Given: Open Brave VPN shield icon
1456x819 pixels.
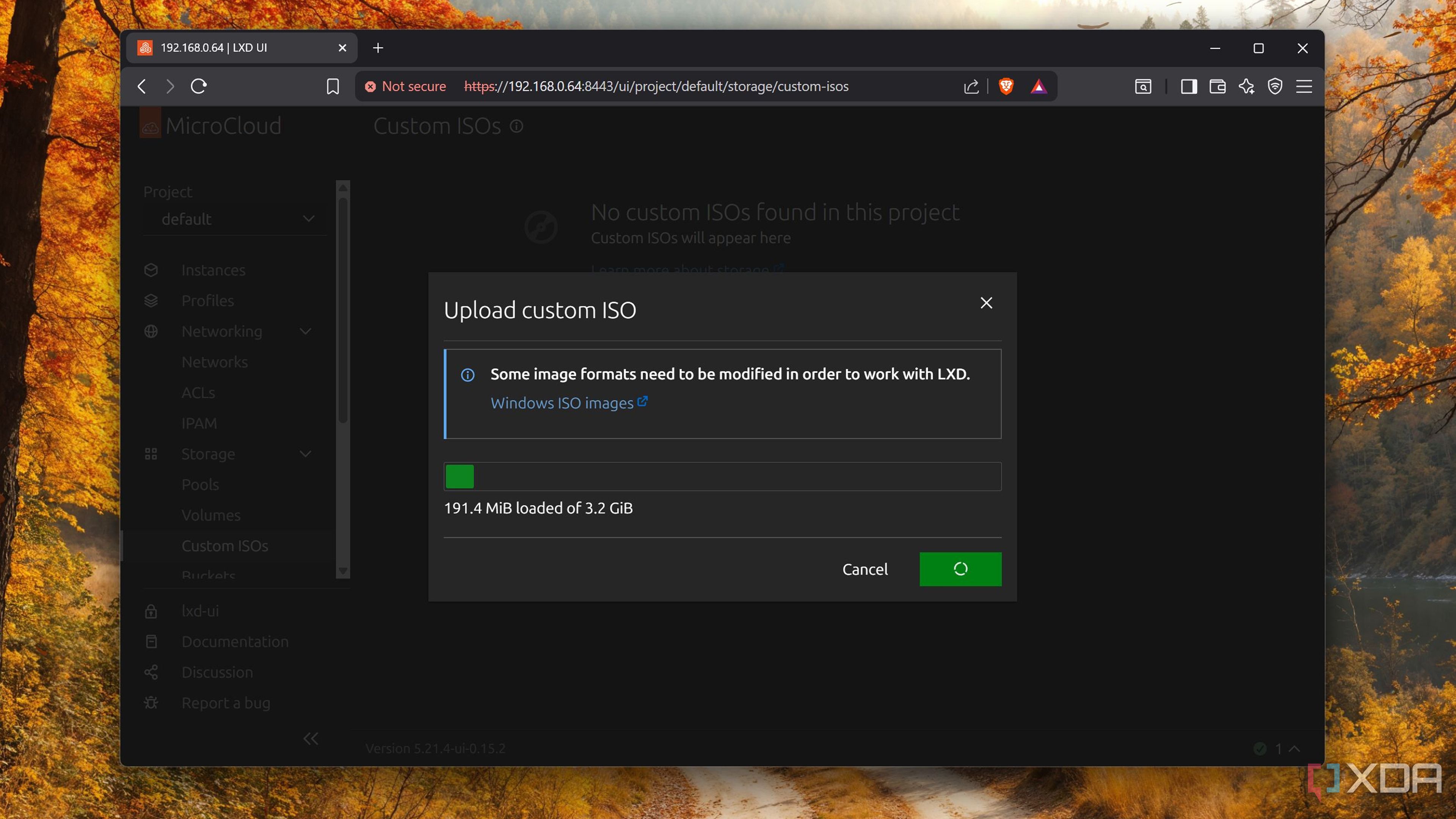Looking at the screenshot, I should pyautogui.click(x=1275, y=86).
